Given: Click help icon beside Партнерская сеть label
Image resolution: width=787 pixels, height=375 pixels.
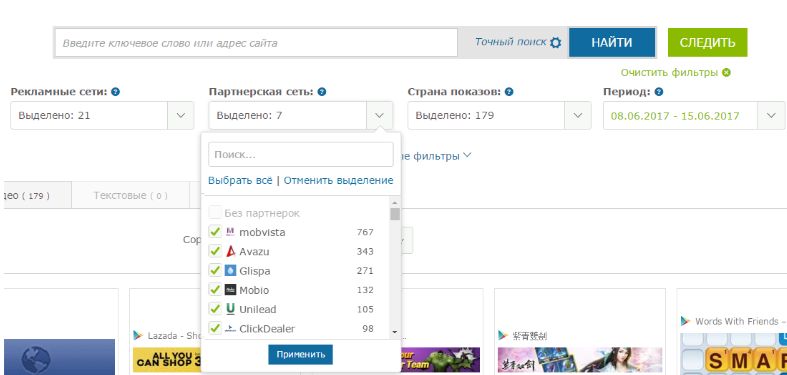Looking at the screenshot, I should point(322,92).
